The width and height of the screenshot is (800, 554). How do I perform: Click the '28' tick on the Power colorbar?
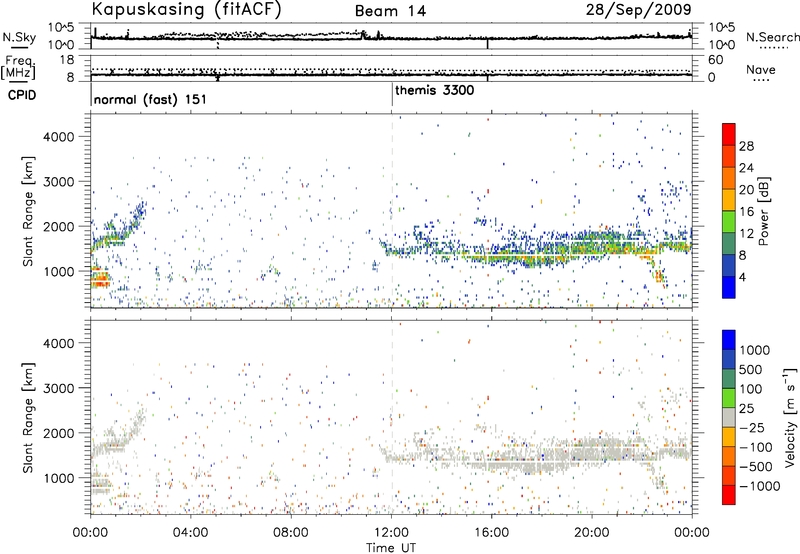point(746,146)
